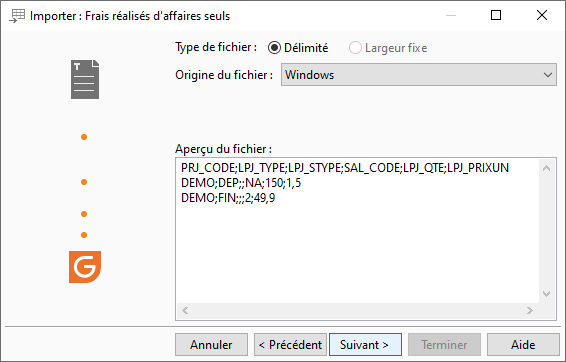The width and height of the screenshot is (566, 362).
Task: Click the orange G application logo
Action: 85,267
